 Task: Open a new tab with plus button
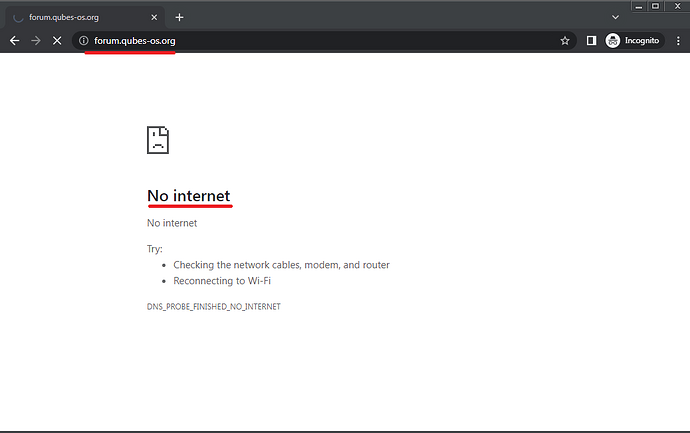click(179, 17)
